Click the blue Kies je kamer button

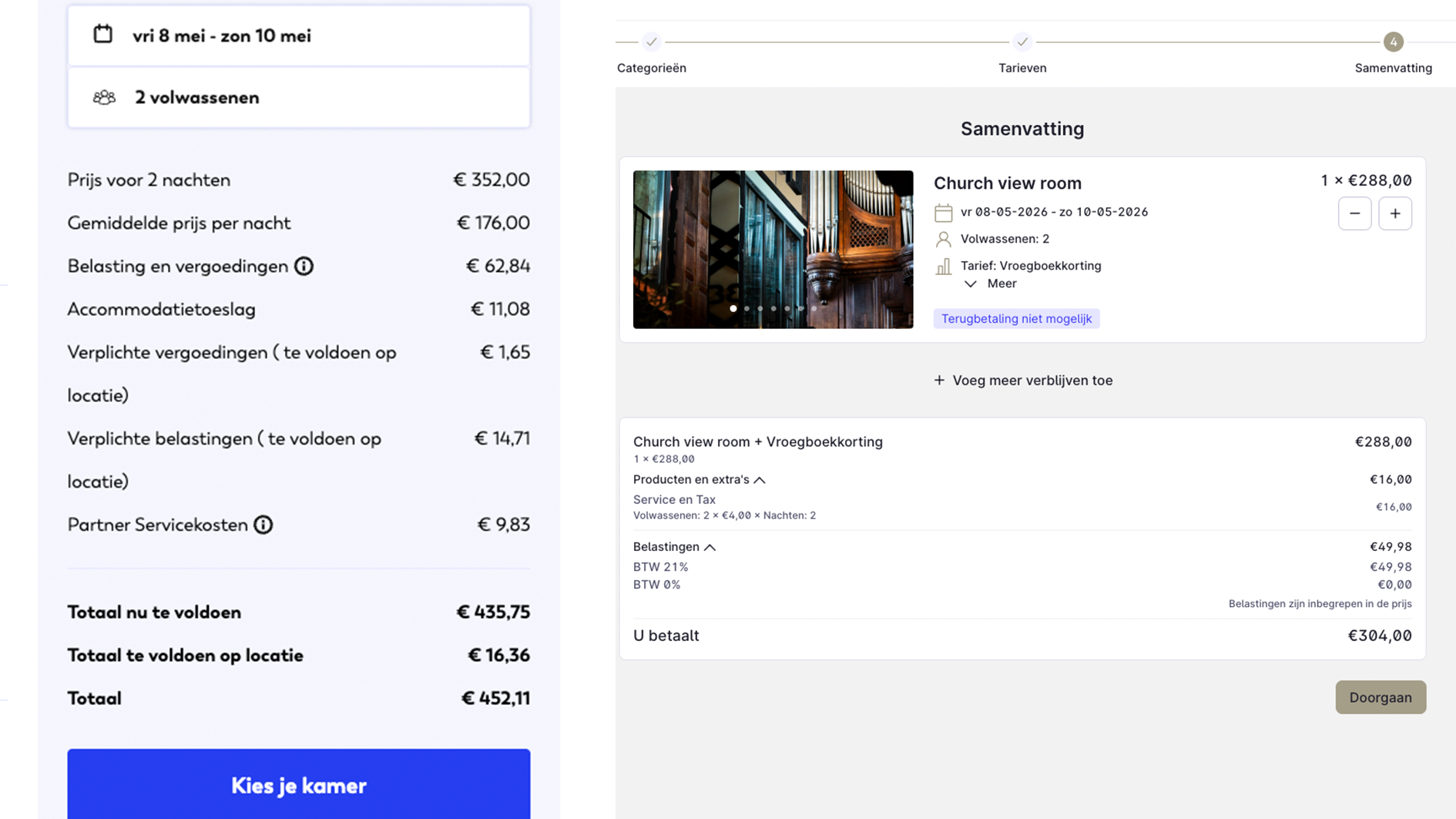pyautogui.click(x=299, y=784)
